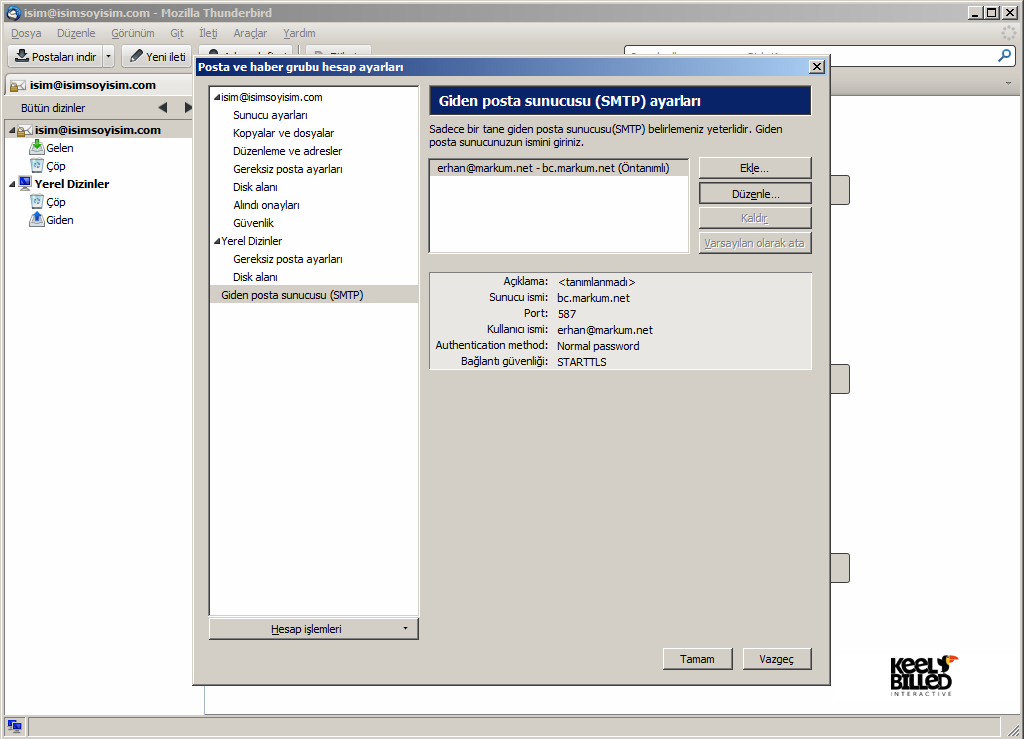Open the Düzenle menu
This screenshot has height=739, width=1024.
[x=76, y=33]
